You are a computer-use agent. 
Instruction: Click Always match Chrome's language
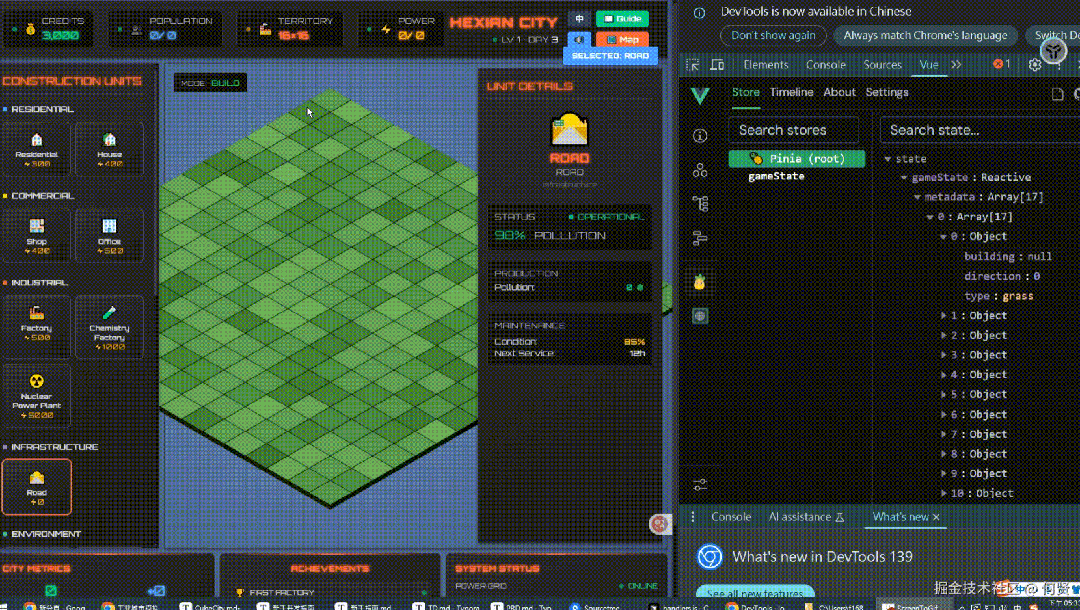click(925, 35)
